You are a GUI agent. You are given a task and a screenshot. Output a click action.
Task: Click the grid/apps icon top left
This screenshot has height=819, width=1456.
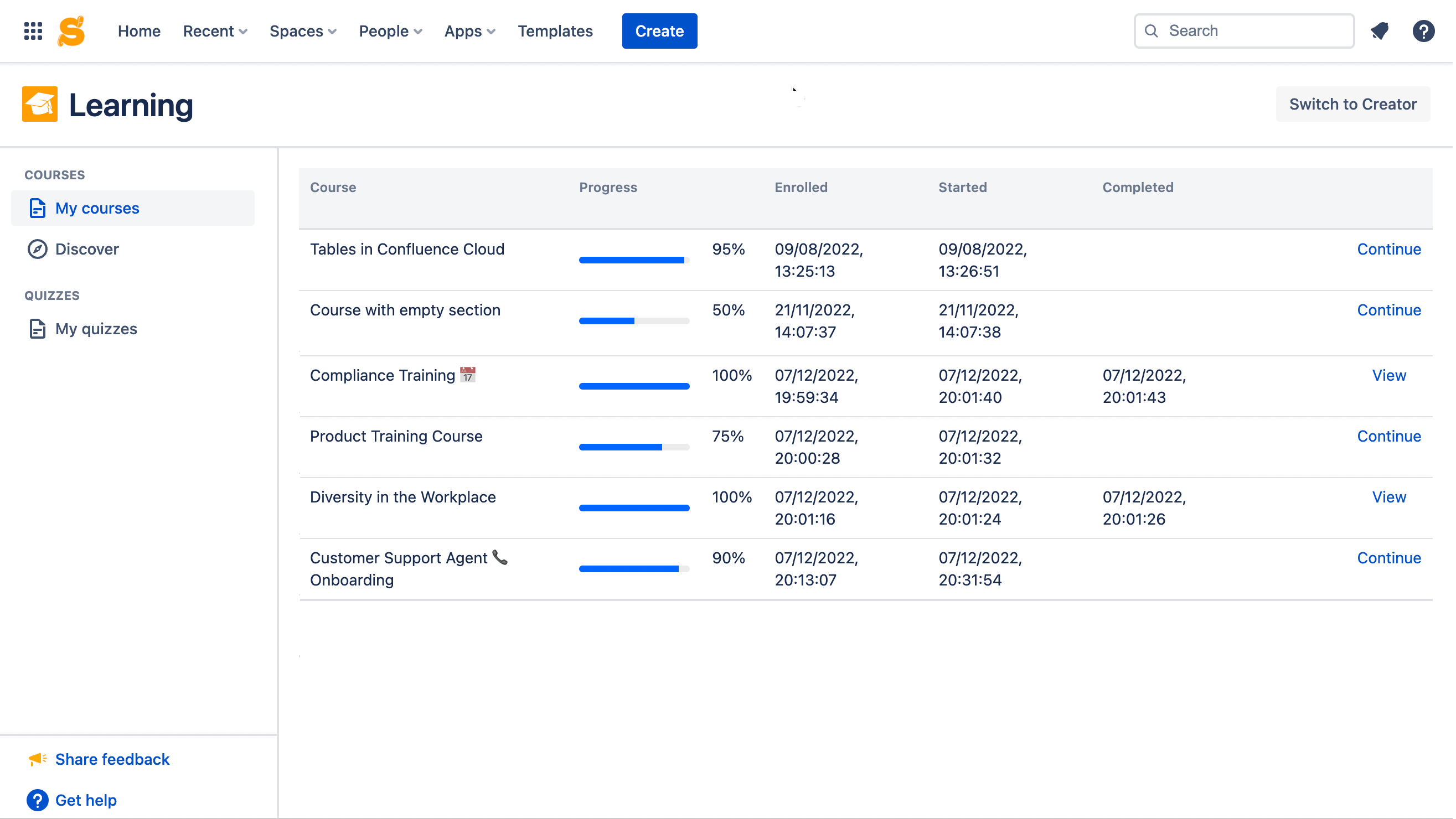click(x=32, y=31)
